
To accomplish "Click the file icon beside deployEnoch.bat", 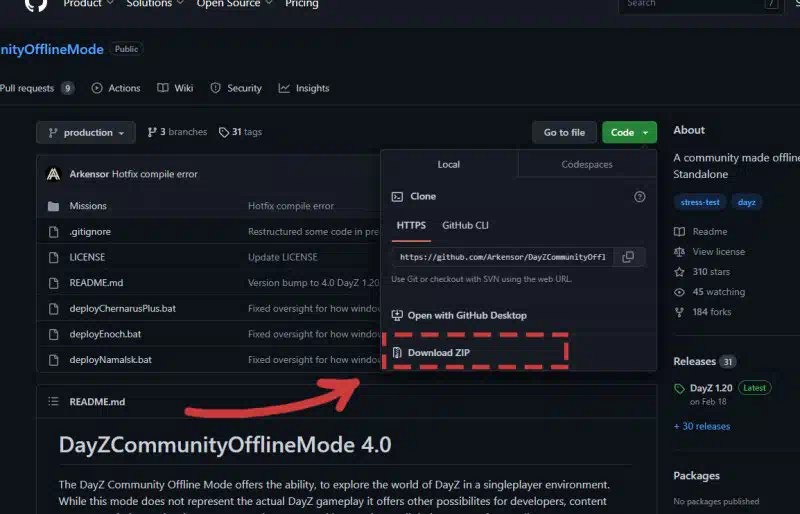I will coord(53,334).
